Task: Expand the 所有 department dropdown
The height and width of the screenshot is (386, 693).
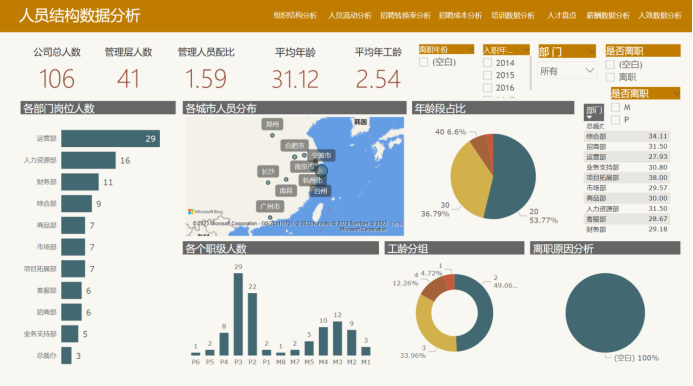Action: point(567,71)
